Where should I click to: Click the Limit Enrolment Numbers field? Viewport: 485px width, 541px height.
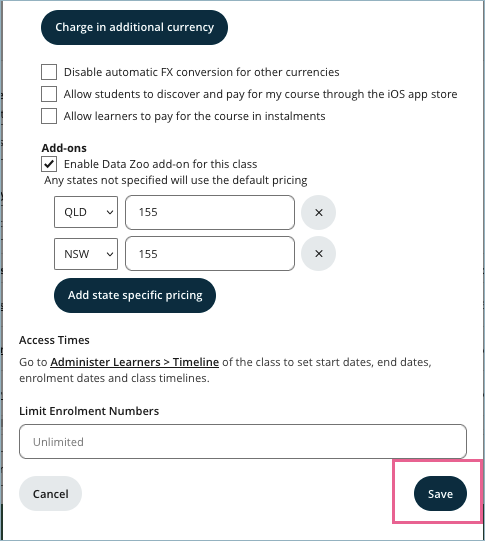click(243, 442)
